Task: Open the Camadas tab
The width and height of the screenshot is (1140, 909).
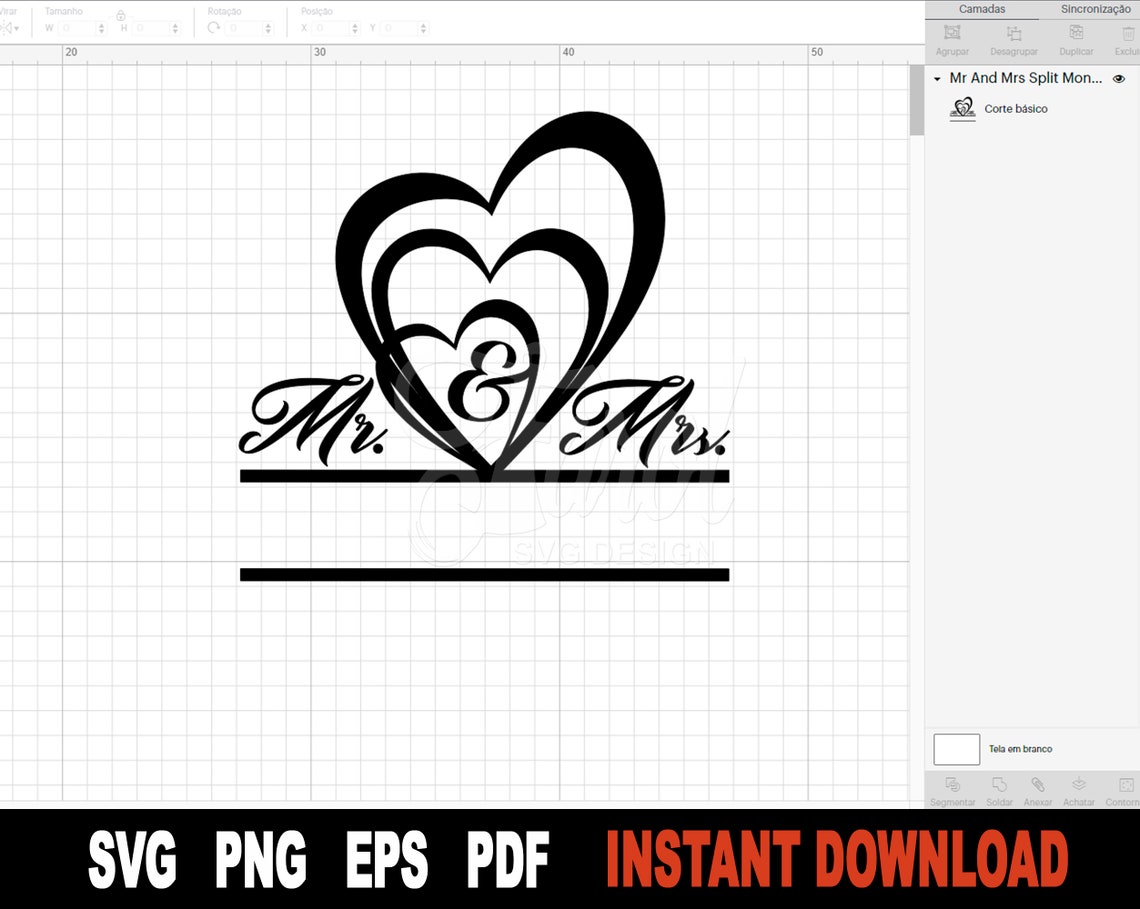Action: click(x=983, y=8)
